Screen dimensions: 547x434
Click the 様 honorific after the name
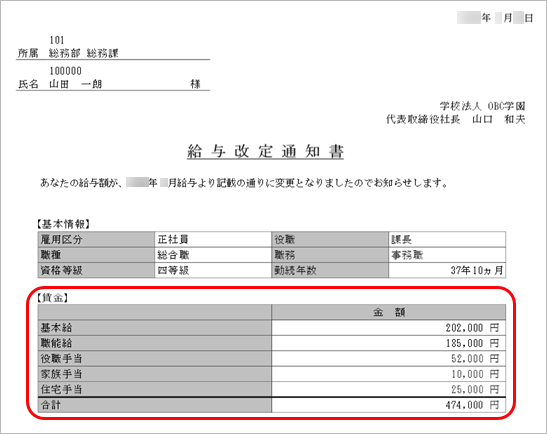(x=195, y=84)
